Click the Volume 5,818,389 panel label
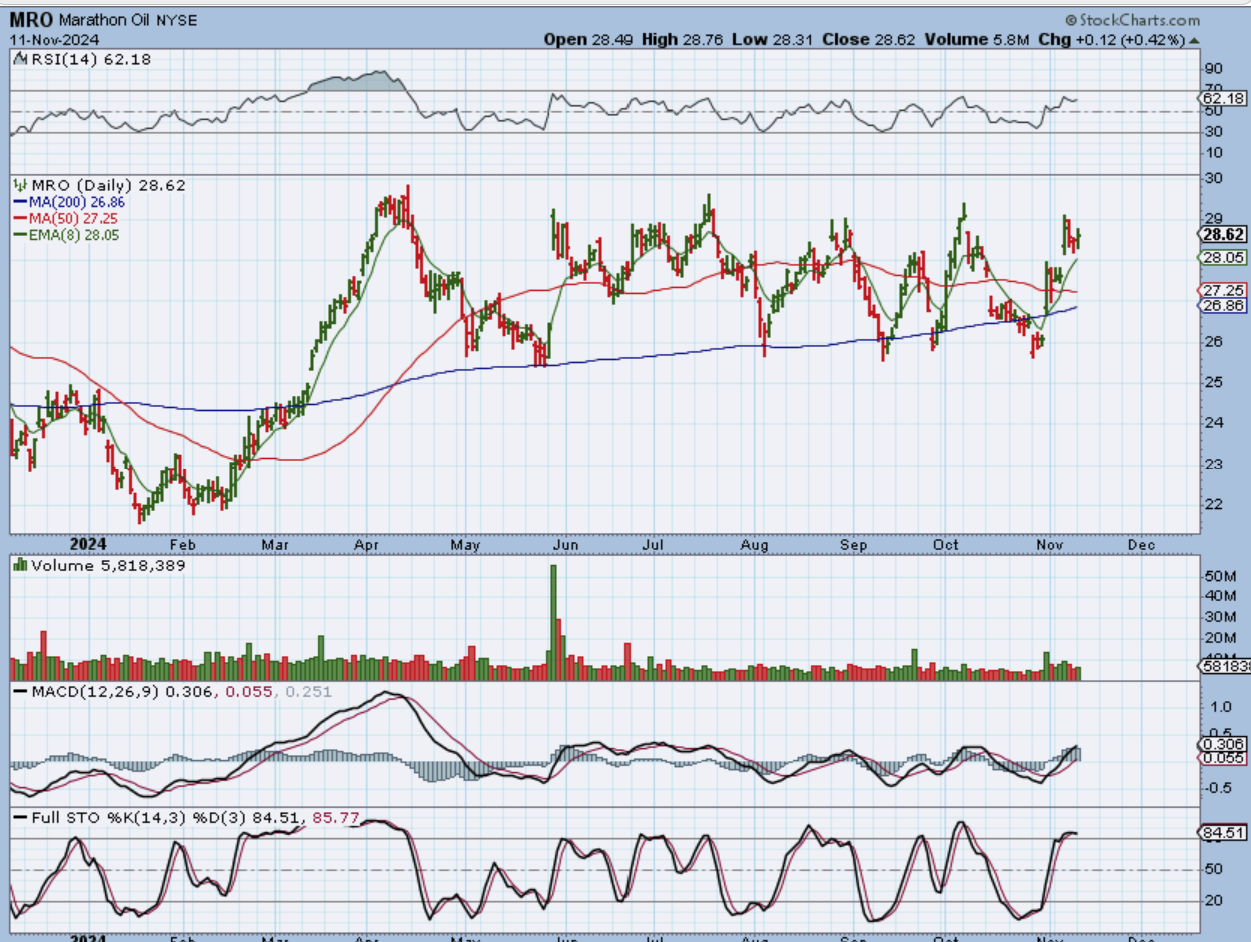 pos(108,565)
